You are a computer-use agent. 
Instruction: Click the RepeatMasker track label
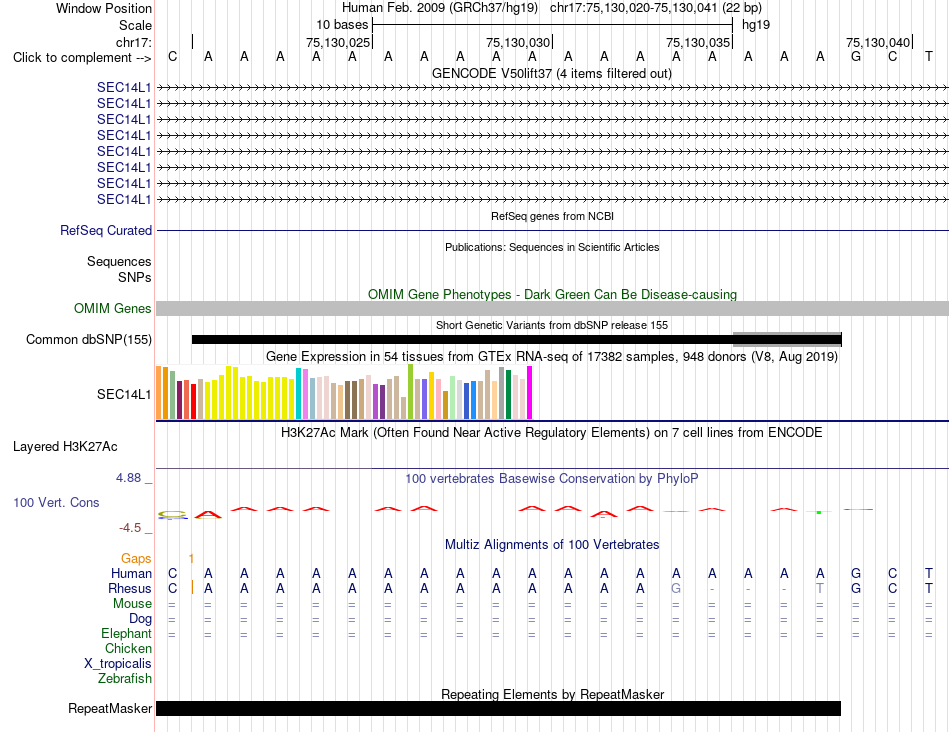[110, 708]
